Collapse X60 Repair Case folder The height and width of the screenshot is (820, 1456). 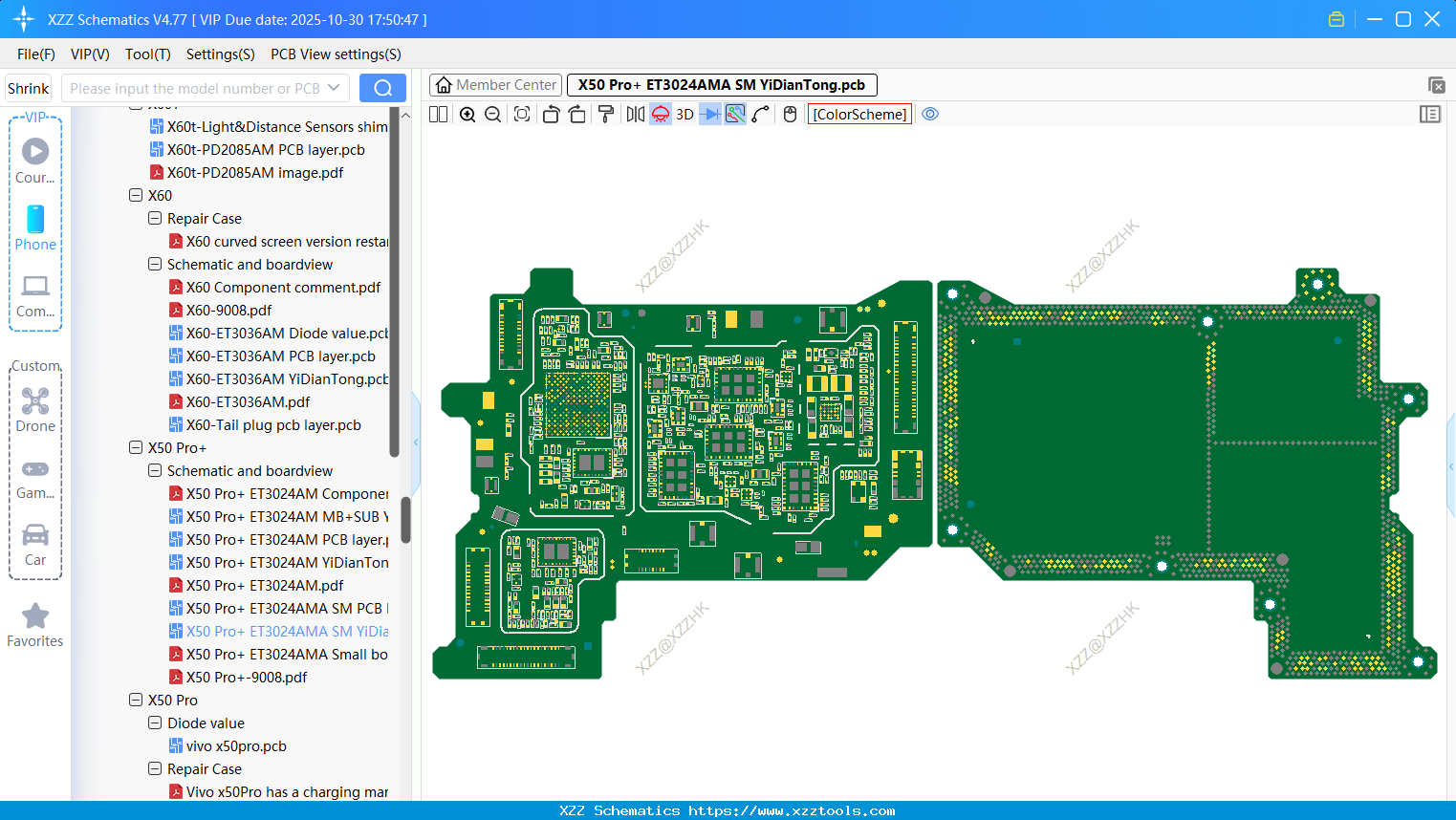click(x=155, y=219)
